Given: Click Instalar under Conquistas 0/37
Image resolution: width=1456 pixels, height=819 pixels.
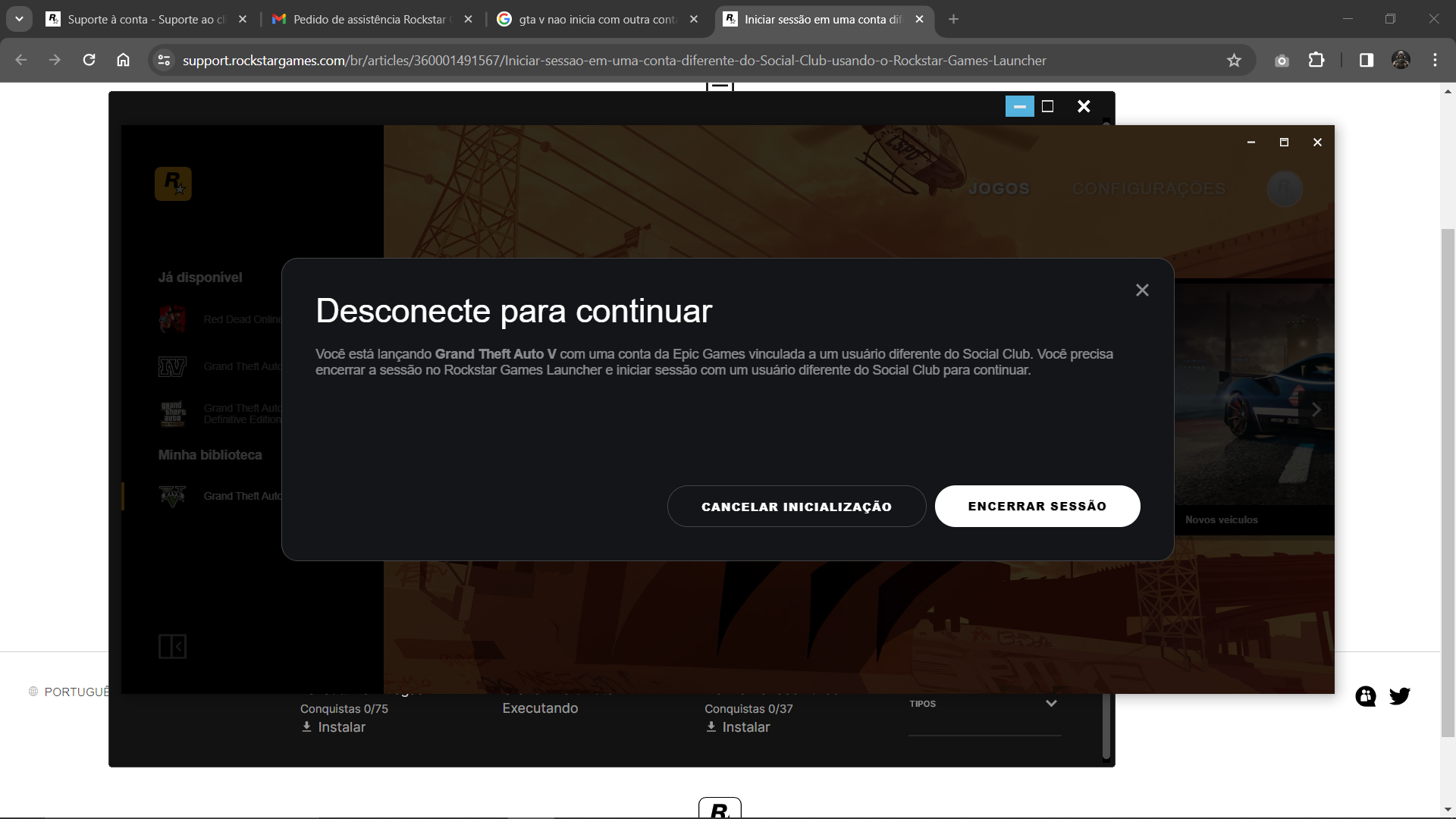Looking at the screenshot, I should 738,726.
